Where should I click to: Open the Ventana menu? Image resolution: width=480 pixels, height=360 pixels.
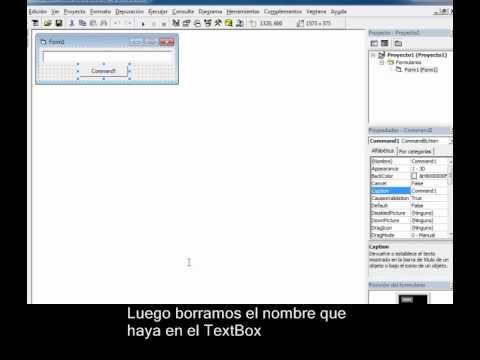point(316,12)
